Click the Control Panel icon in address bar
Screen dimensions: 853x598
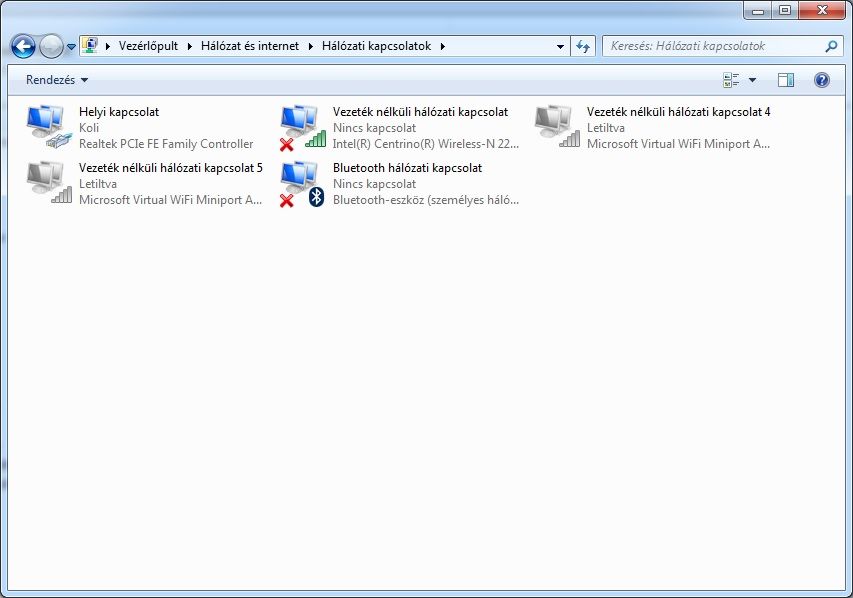pyautogui.click(x=90, y=45)
